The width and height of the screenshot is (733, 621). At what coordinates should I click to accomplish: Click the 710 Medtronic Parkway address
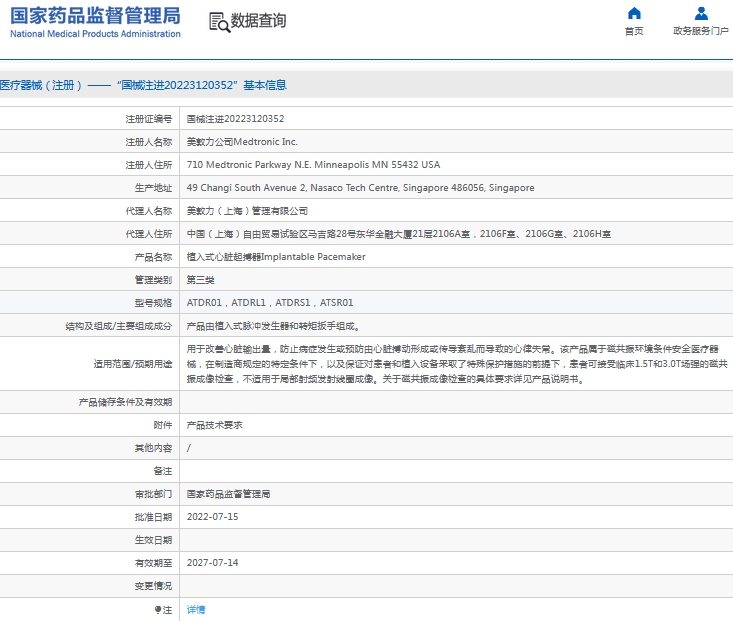pos(313,165)
